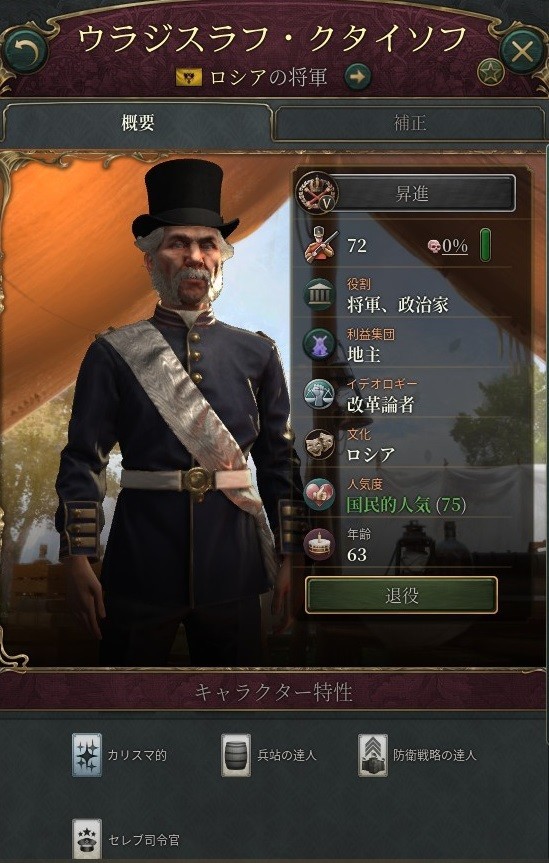
Task: Select the 兵站の達人 barrel trait
Action: pos(236,755)
